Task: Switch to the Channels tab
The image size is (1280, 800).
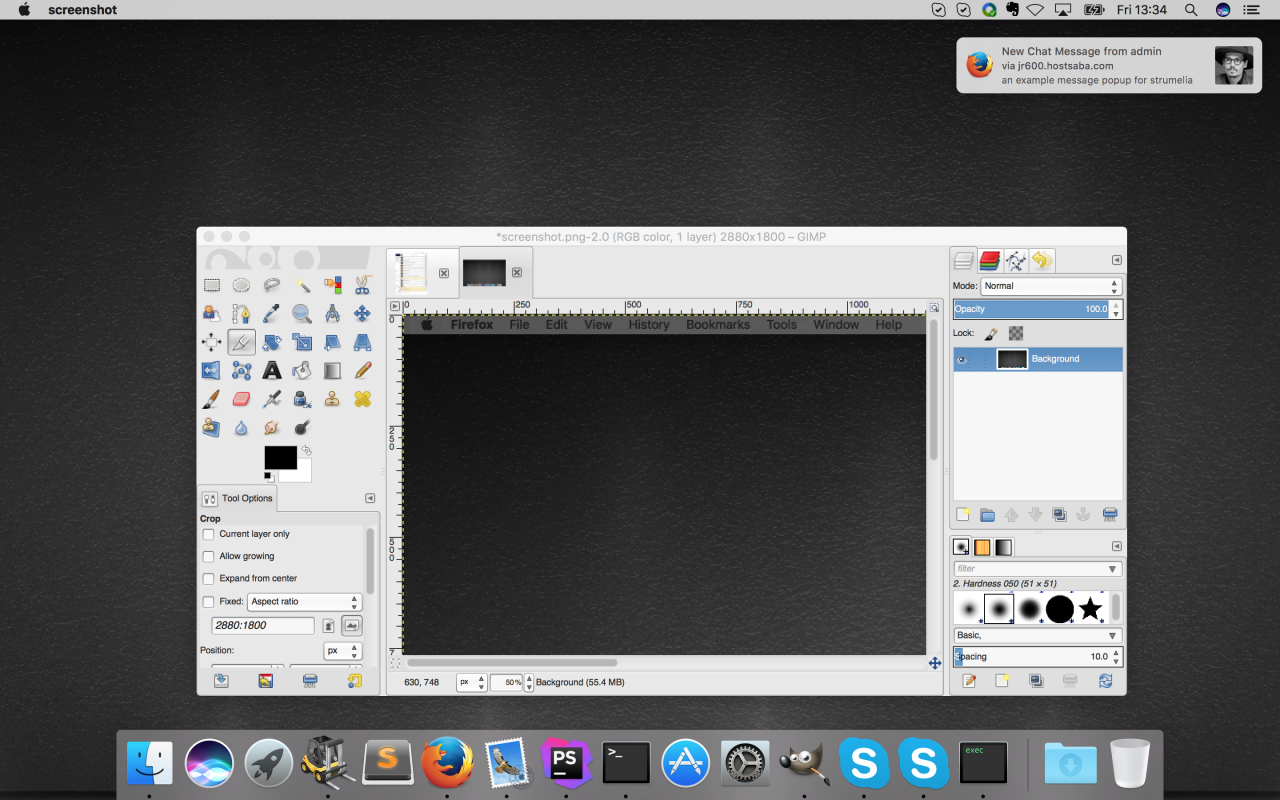Action: [990, 261]
